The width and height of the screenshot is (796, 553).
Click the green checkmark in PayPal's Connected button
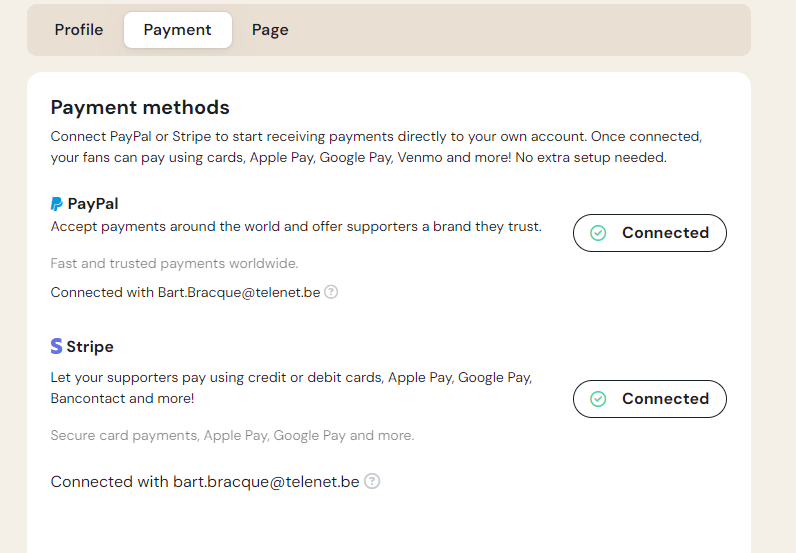coord(598,233)
